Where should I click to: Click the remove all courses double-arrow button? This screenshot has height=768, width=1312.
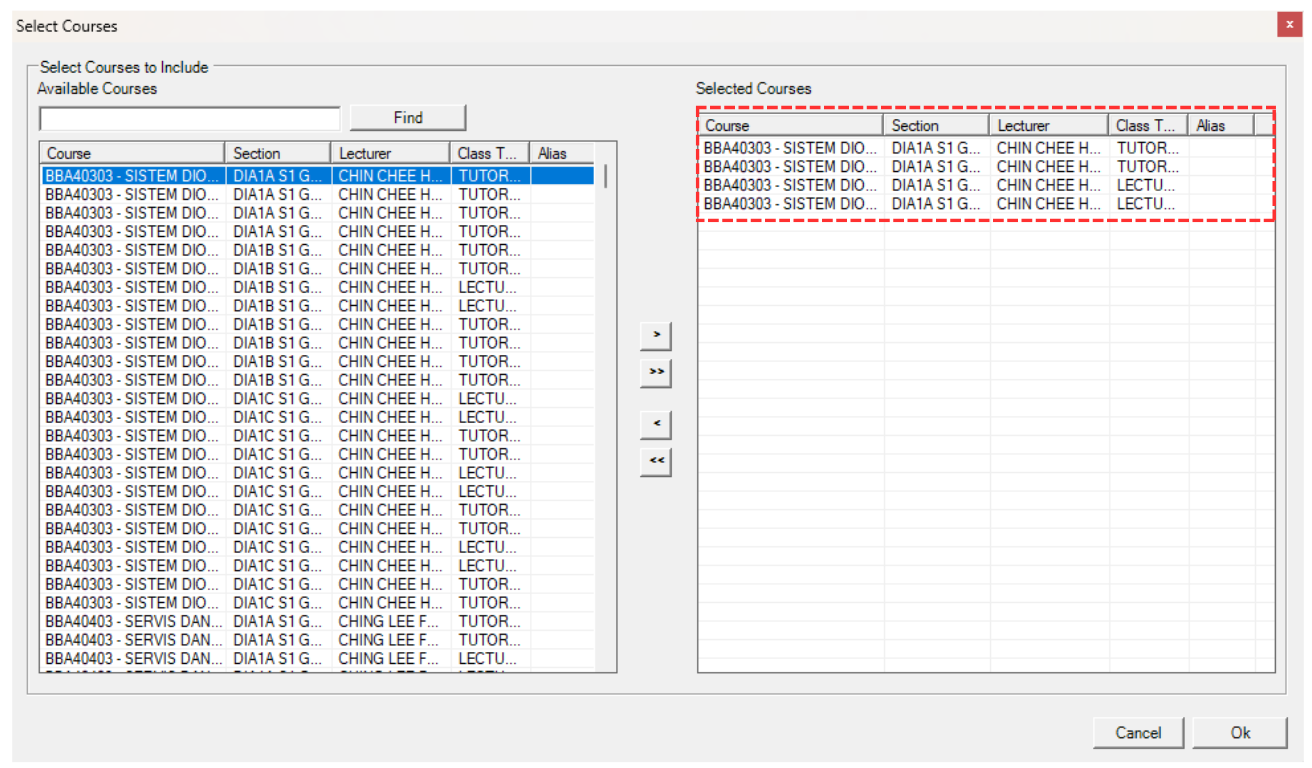655,461
